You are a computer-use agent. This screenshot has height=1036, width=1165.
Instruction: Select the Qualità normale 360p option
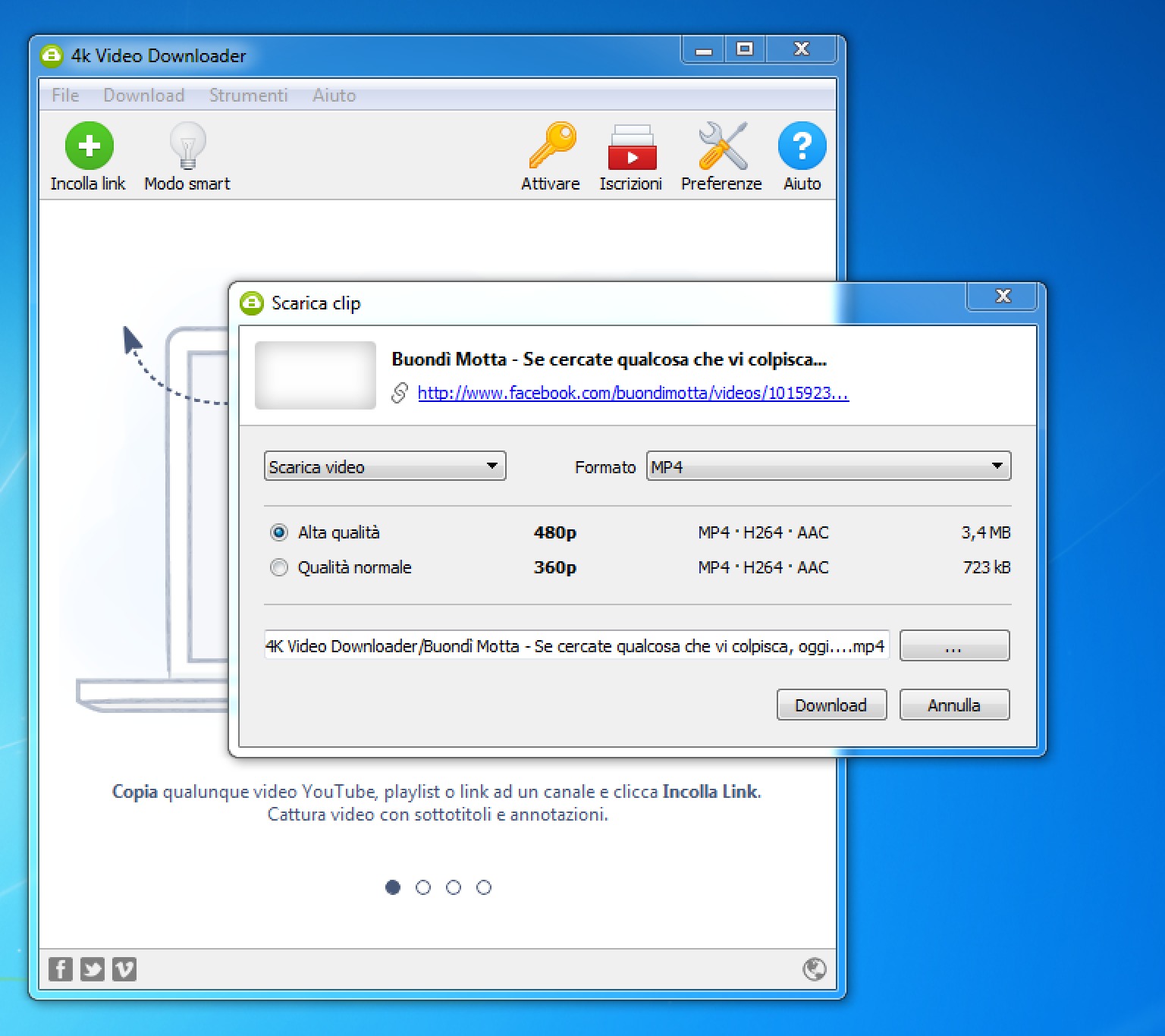point(279,567)
